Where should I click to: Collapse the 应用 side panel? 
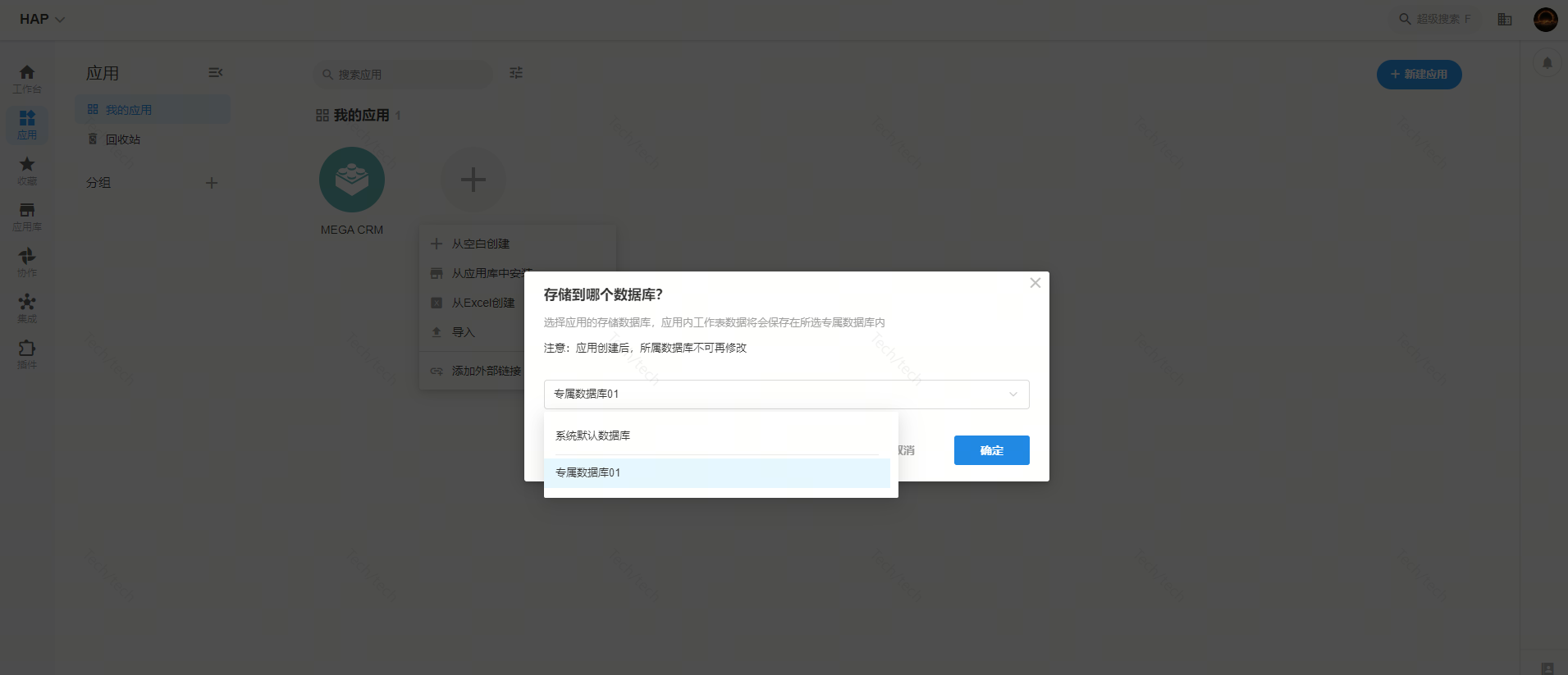point(215,73)
